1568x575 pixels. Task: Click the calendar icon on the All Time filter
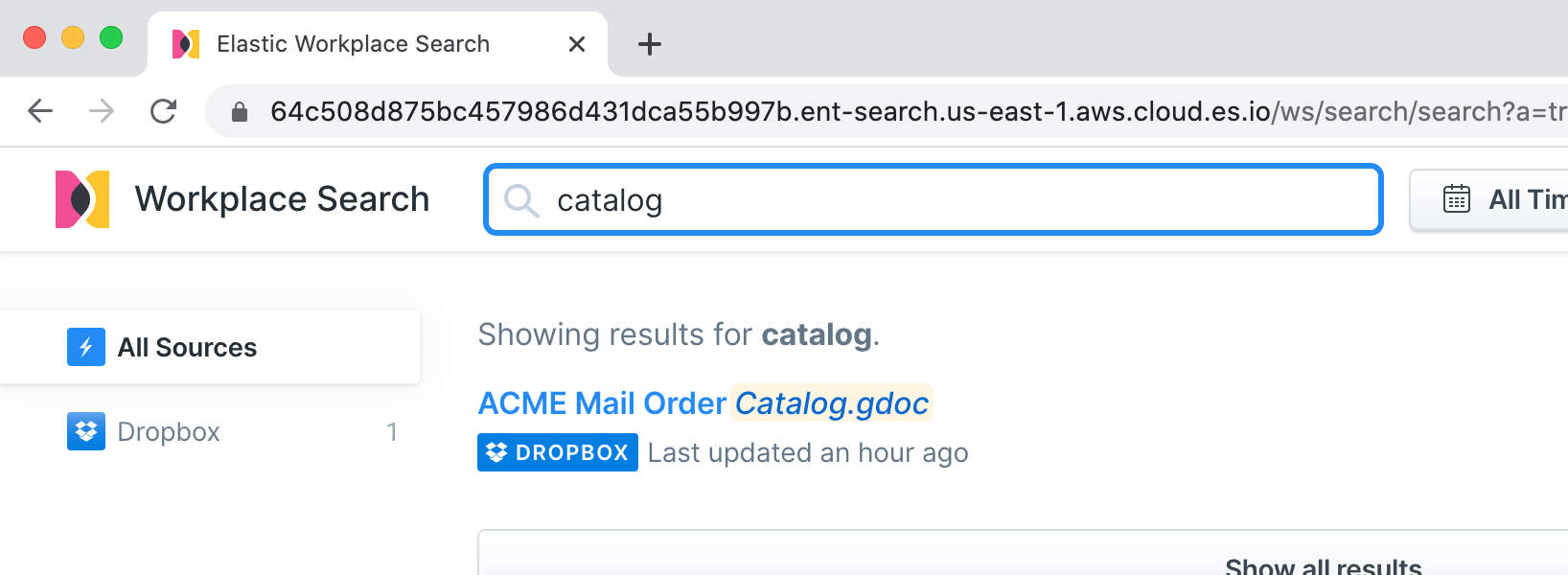coord(1458,198)
